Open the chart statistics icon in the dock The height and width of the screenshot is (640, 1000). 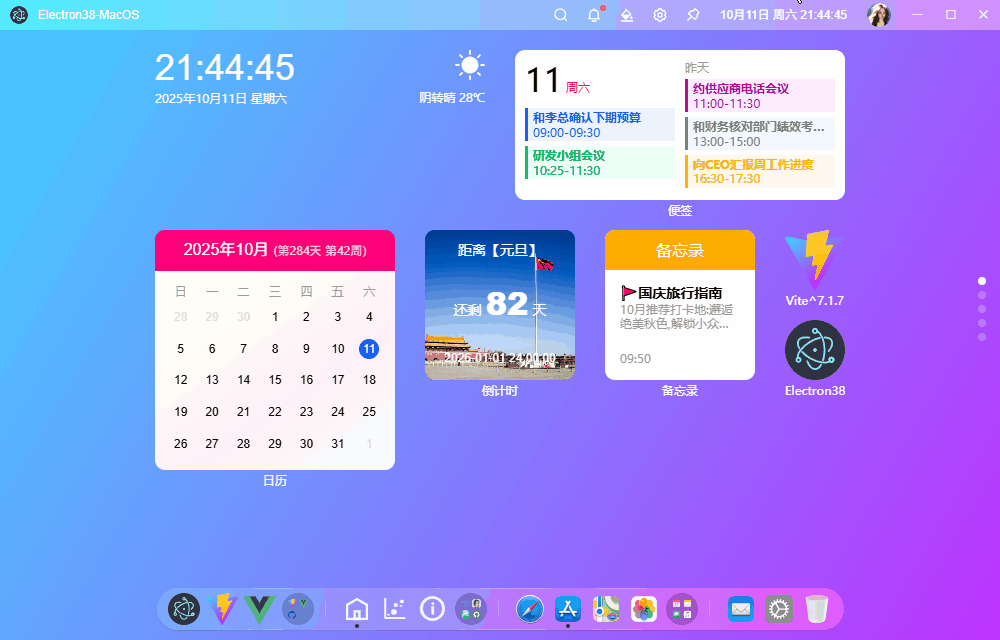pyautogui.click(x=394, y=608)
